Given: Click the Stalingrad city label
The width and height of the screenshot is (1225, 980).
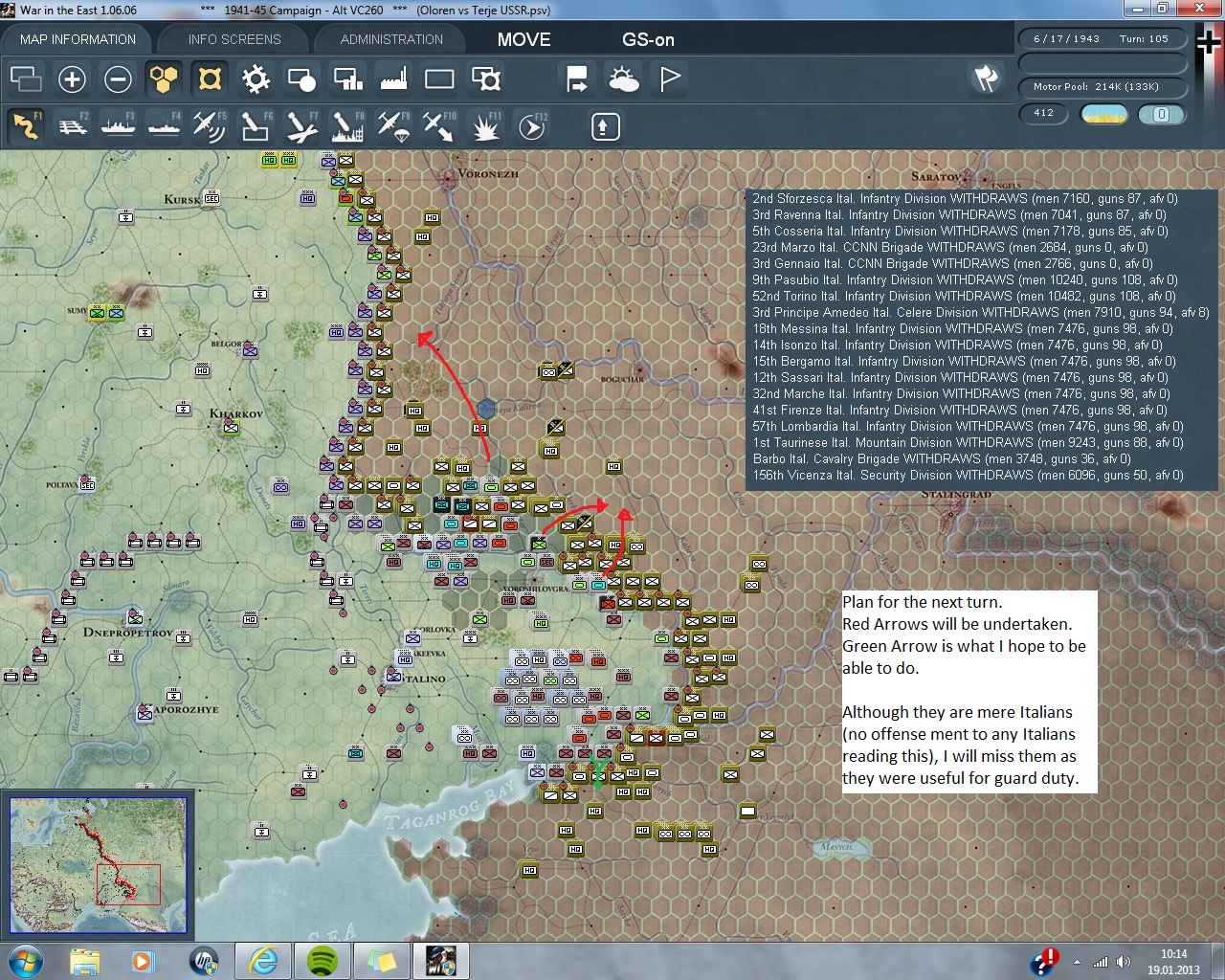Looking at the screenshot, I should 956,494.
